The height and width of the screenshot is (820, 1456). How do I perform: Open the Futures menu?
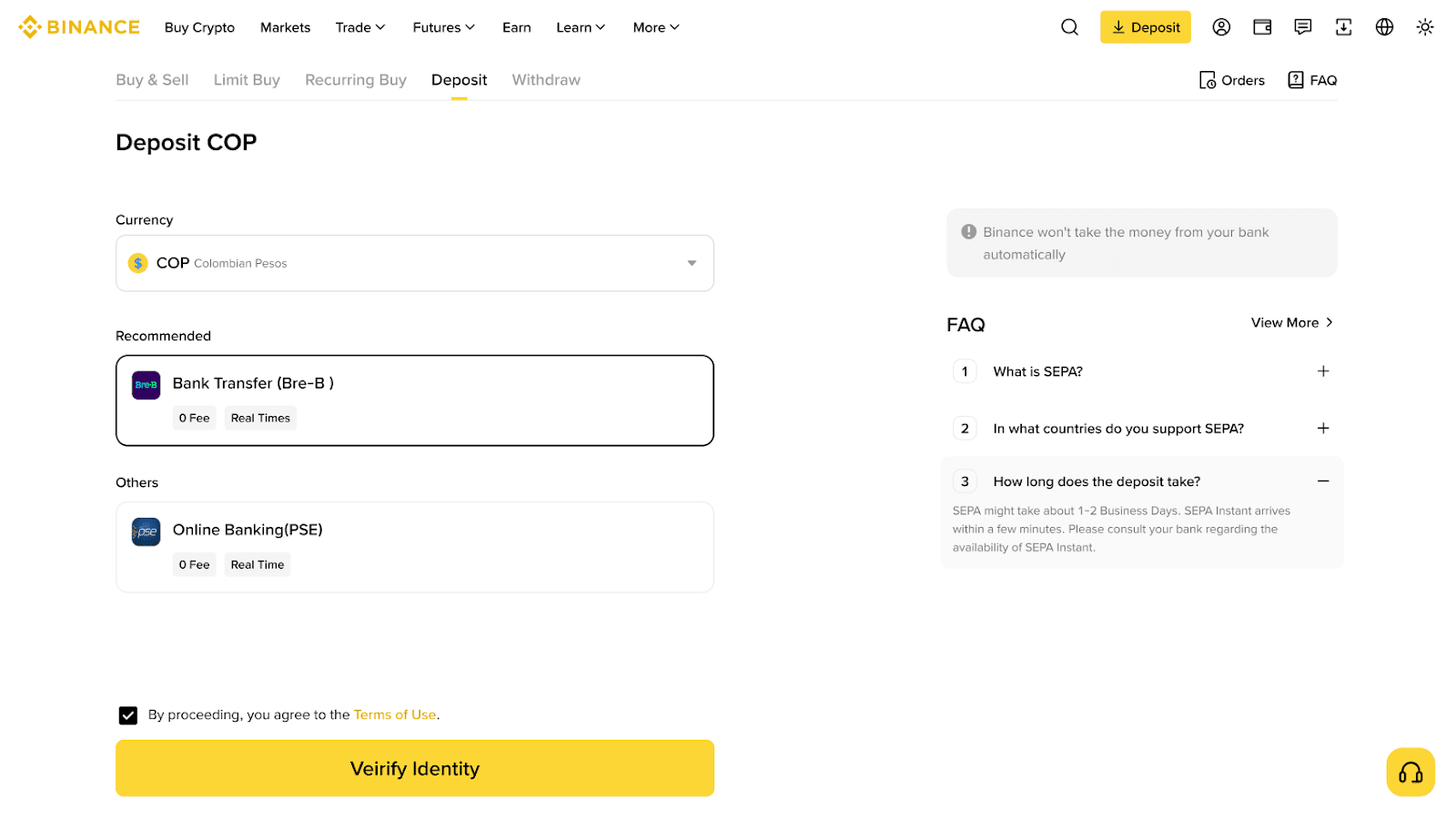pos(443,27)
